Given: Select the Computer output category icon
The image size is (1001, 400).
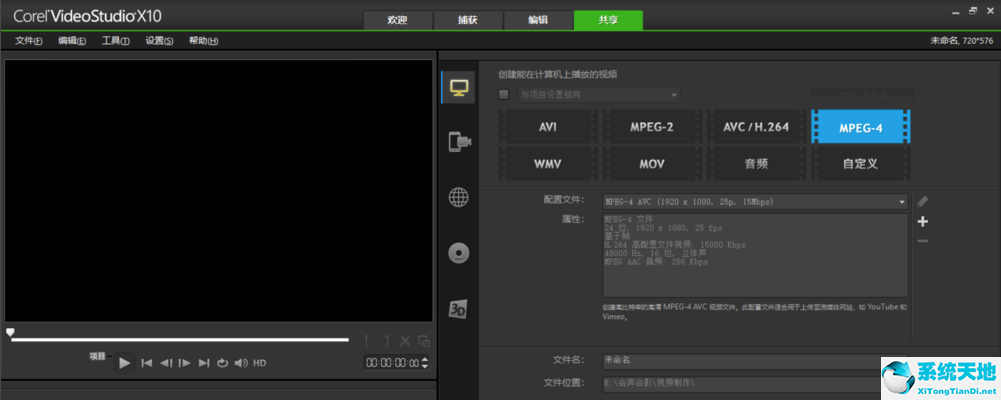Looking at the screenshot, I should tap(458, 87).
